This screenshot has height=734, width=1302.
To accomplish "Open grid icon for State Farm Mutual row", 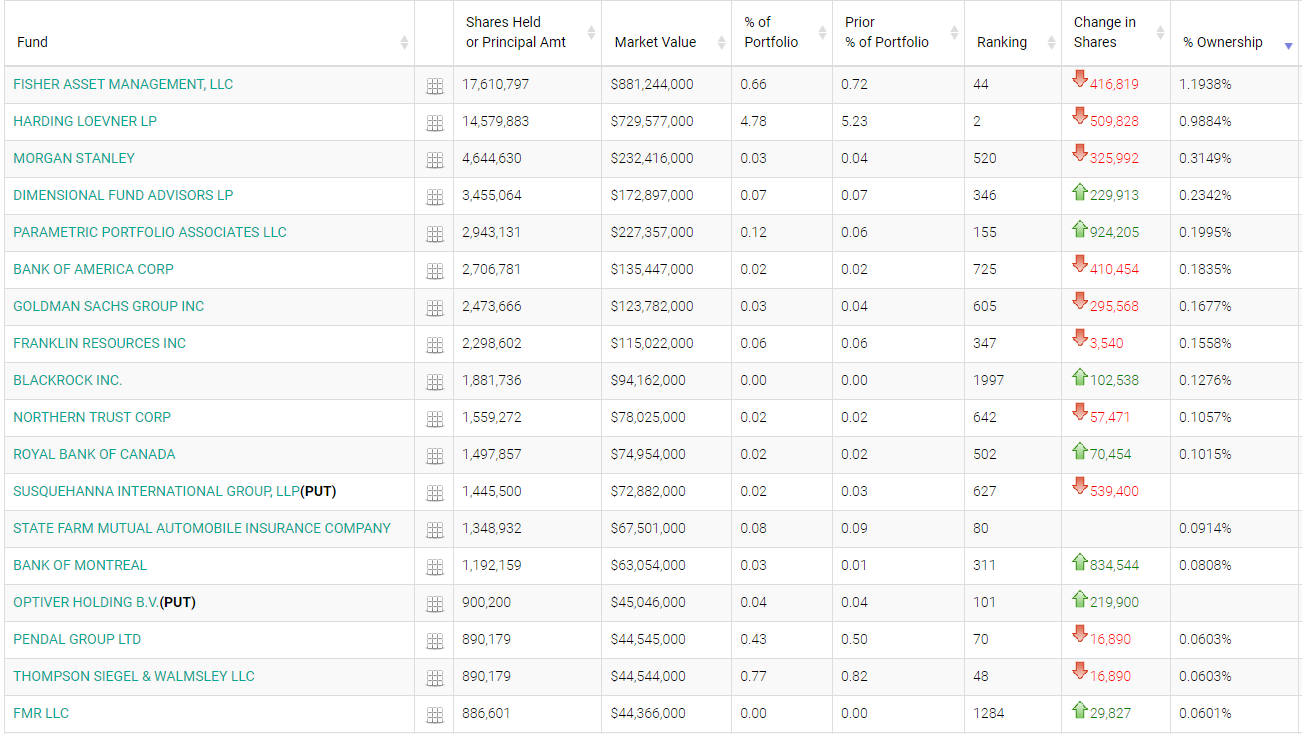I will click(434, 530).
